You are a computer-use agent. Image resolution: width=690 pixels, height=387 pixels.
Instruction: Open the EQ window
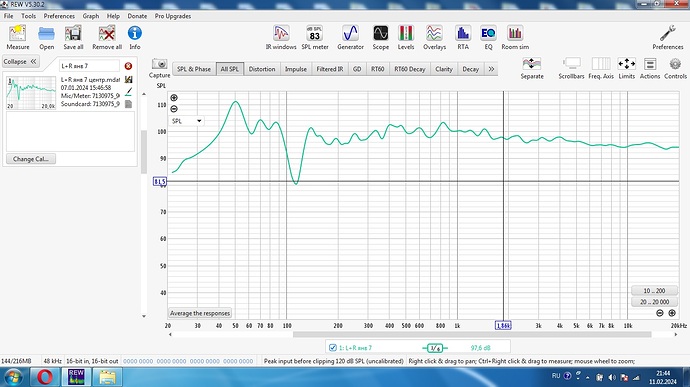[488, 37]
